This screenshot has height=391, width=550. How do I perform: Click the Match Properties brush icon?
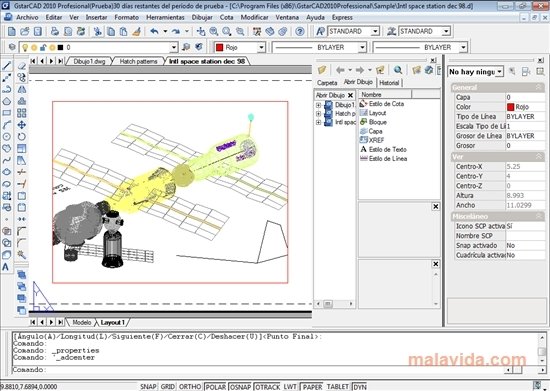(136, 32)
